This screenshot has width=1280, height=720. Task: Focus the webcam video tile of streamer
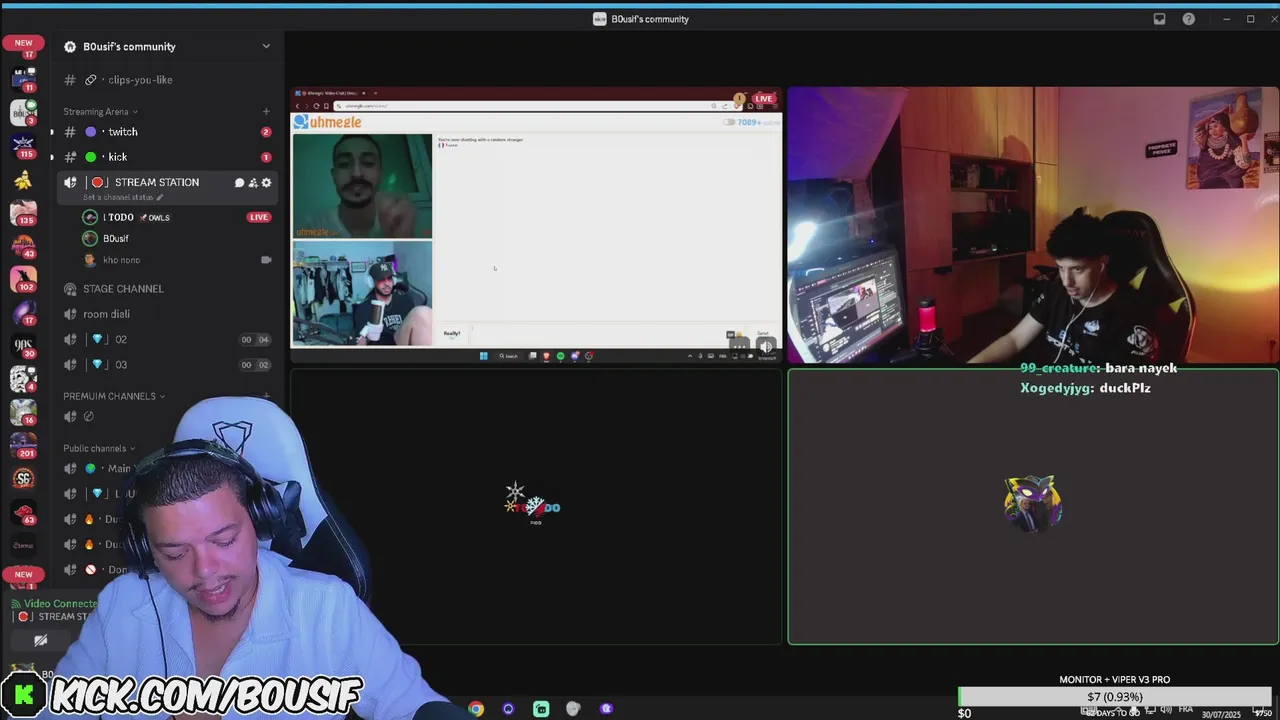[x=1032, y=225]
